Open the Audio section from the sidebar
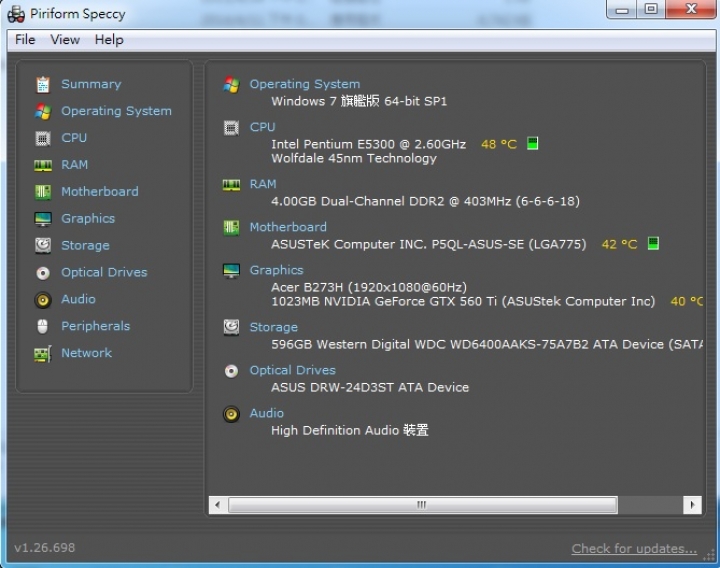 (x=79, y=299)
